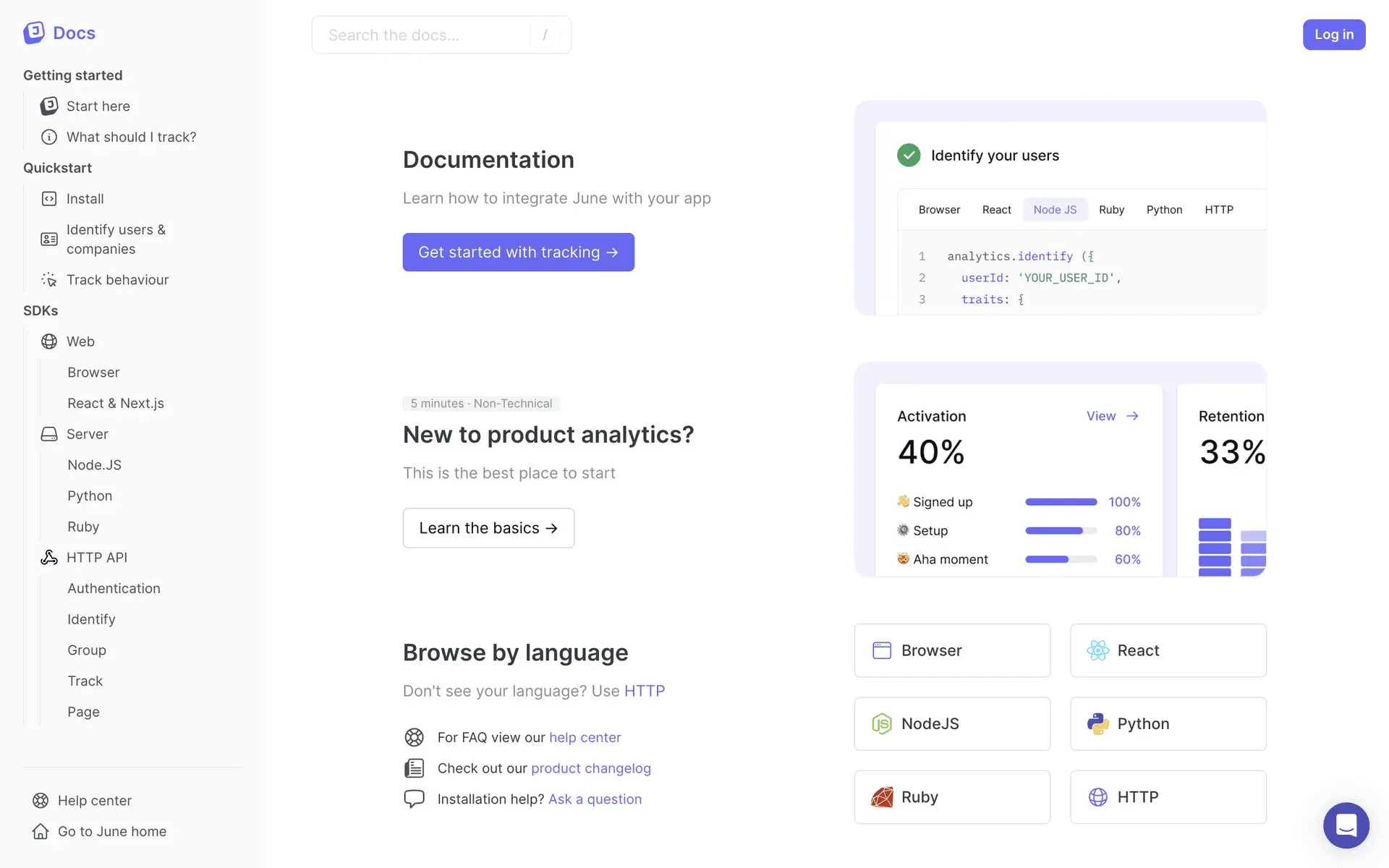Switch code sample to Python tab
Image resolution: width=1389 pixels, height=868 pixels.
[x=1164, y=210]
